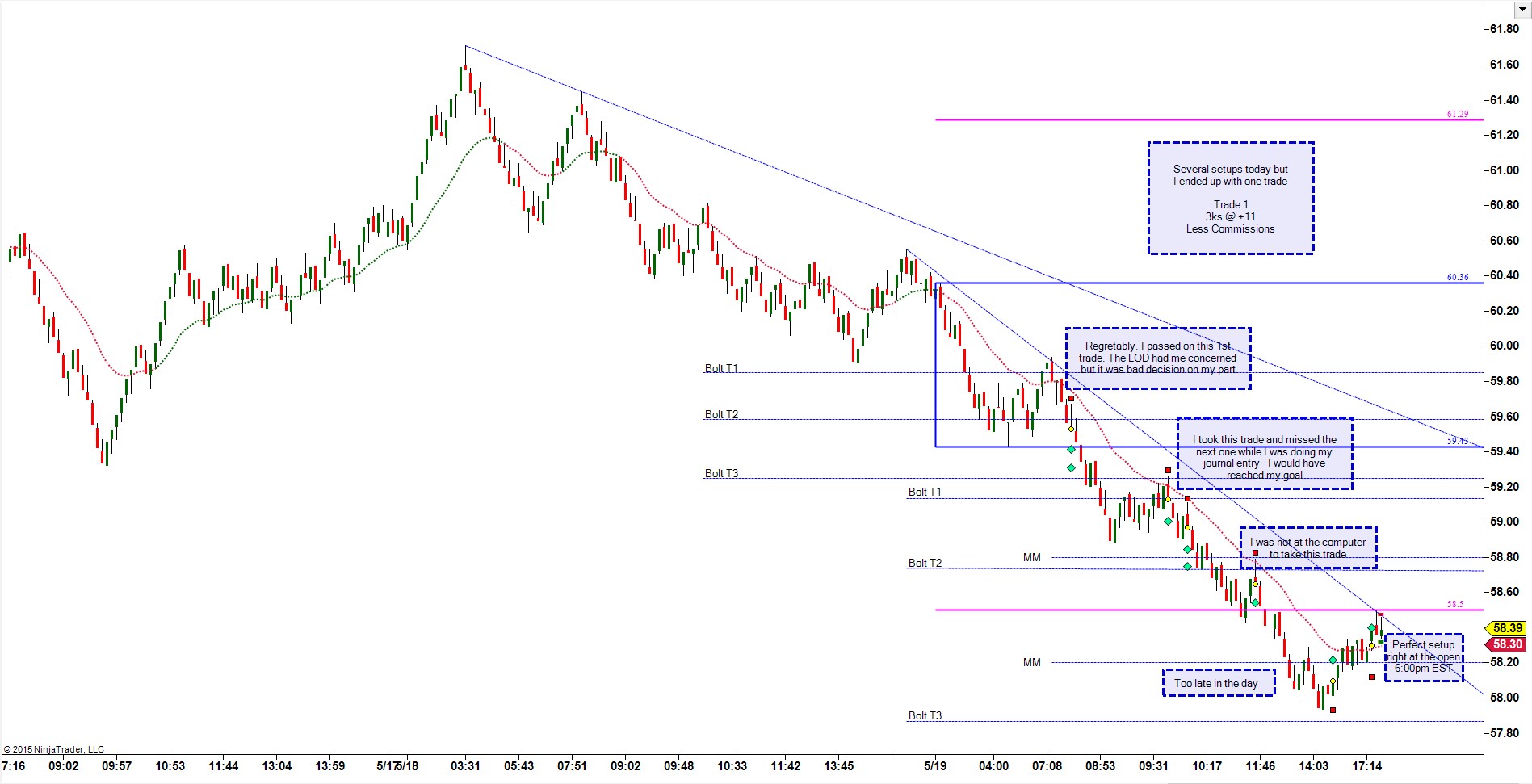The image size is (1532, 784).
Task: Select the 'Several setups today' note box
Action: 1231,198
